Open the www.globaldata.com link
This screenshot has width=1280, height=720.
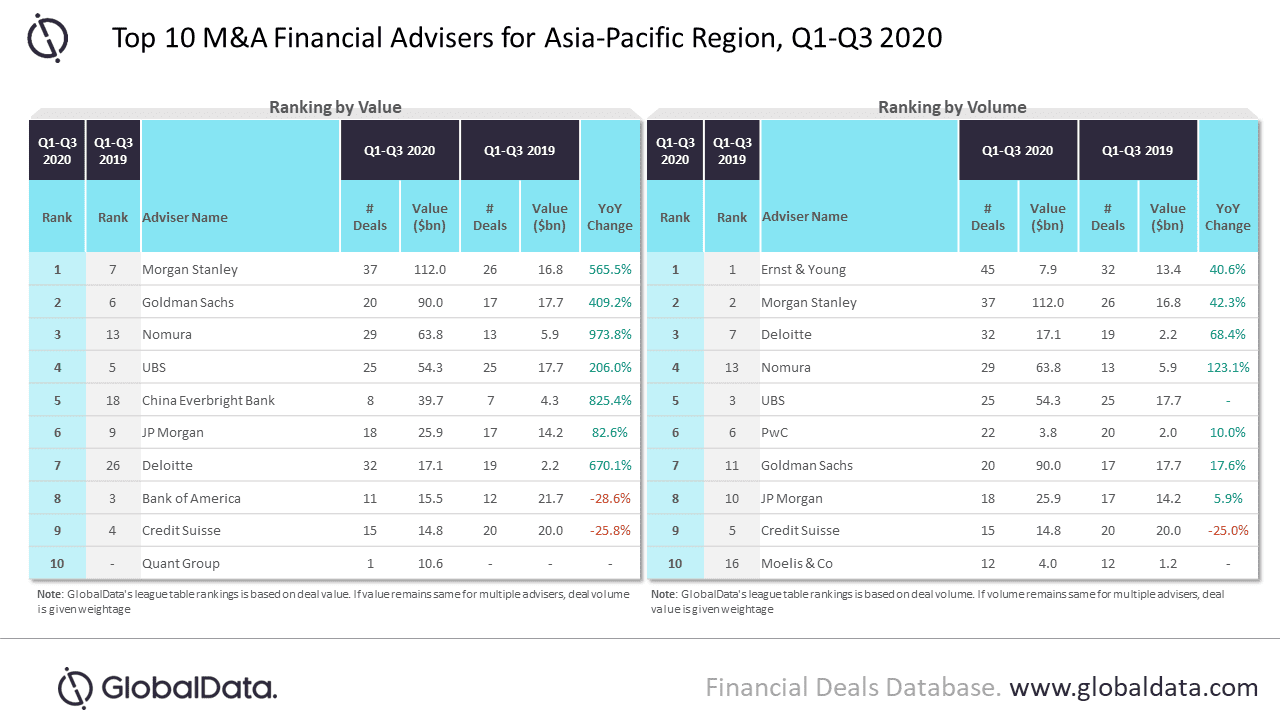point(1133,687)
